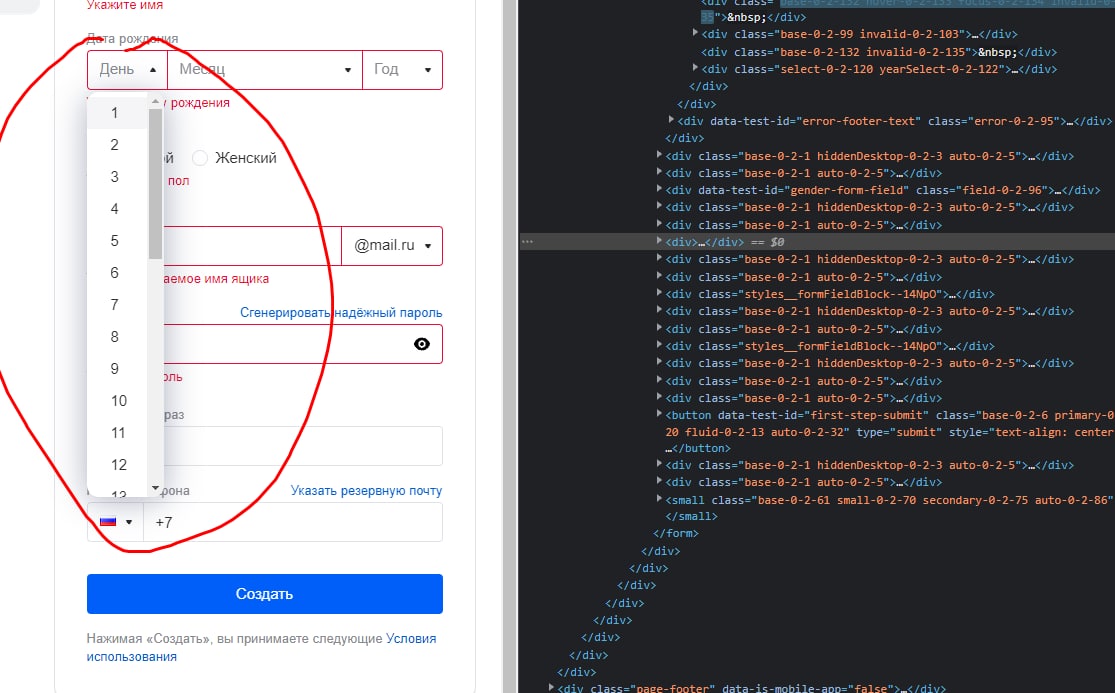
Task: Click the day list scrollbar thumb
Action: point(156,184)
